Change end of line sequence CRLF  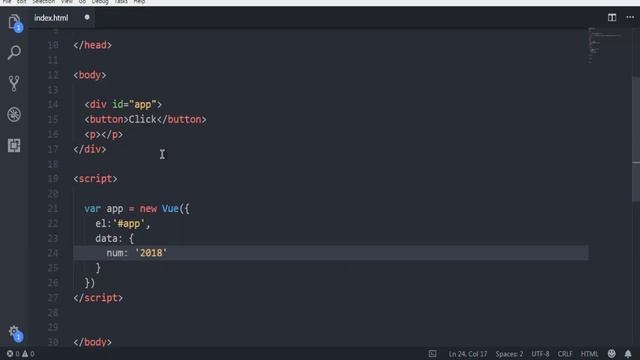tap(565, 354)
